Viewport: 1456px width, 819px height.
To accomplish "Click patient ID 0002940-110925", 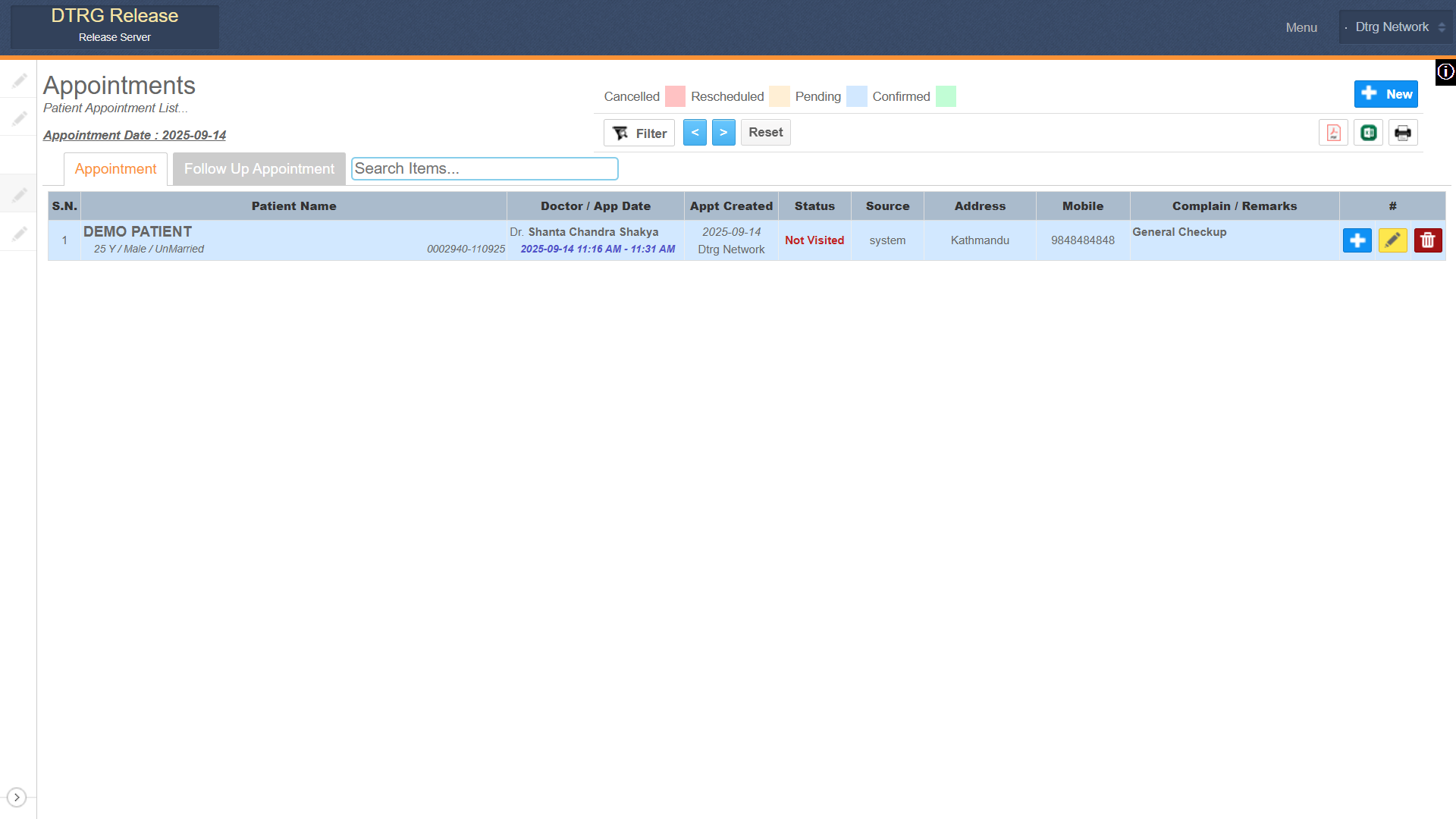I will click(x=466, y=249).
